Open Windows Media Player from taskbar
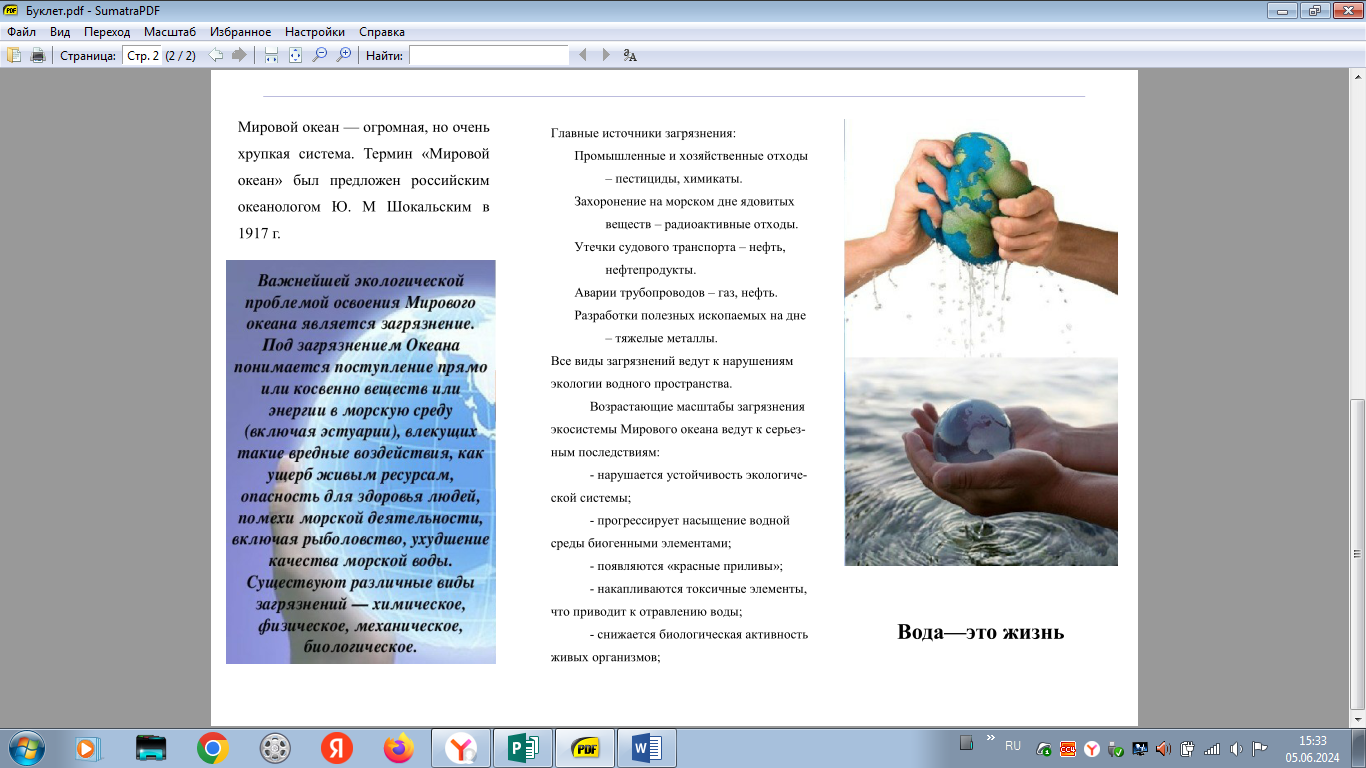Image resolution: width=1366 pixels, height=768 pixels. pos(89,748)
